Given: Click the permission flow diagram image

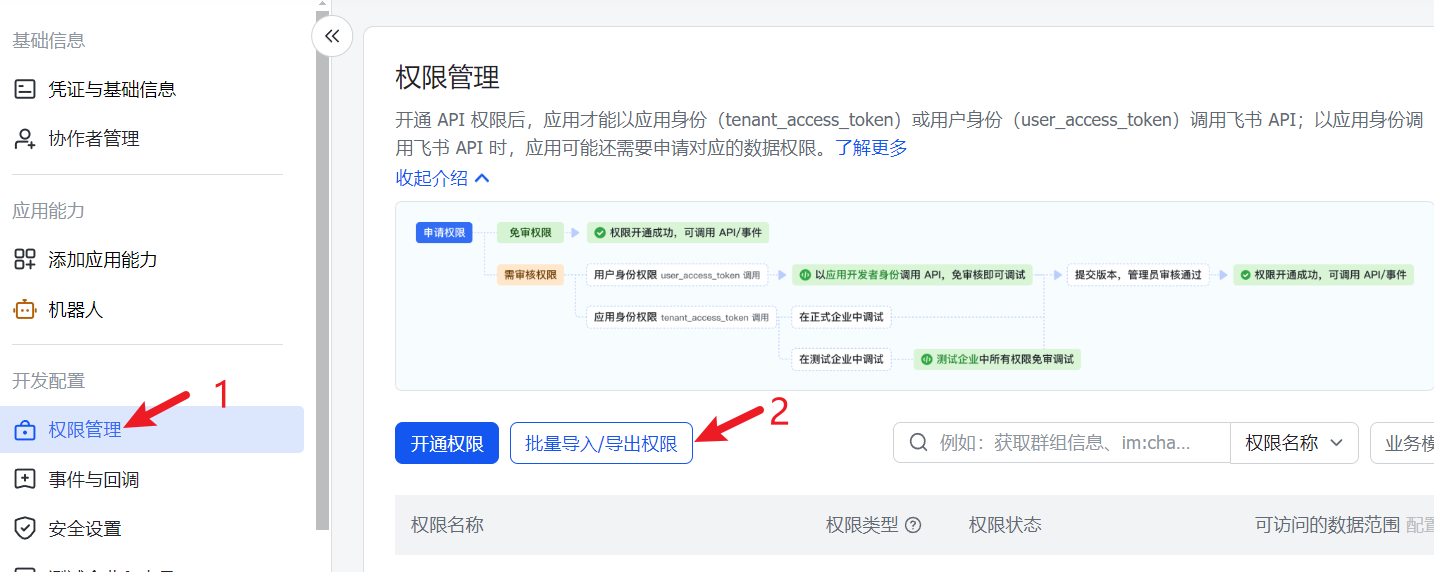Looking at the screenshot, I should 914,296.
